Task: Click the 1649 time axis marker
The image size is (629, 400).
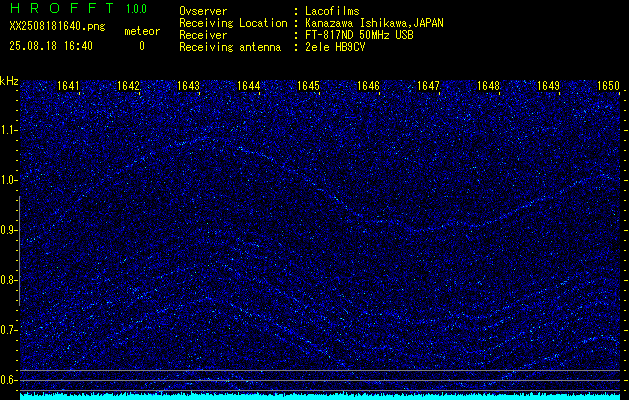Action: click(548, 86)
